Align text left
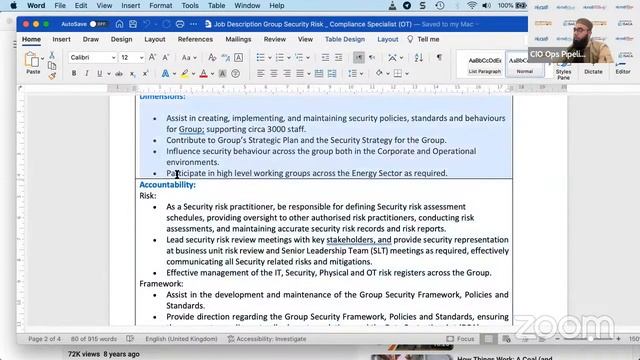This screenshot has height=360, width=640. coord(260,74)
